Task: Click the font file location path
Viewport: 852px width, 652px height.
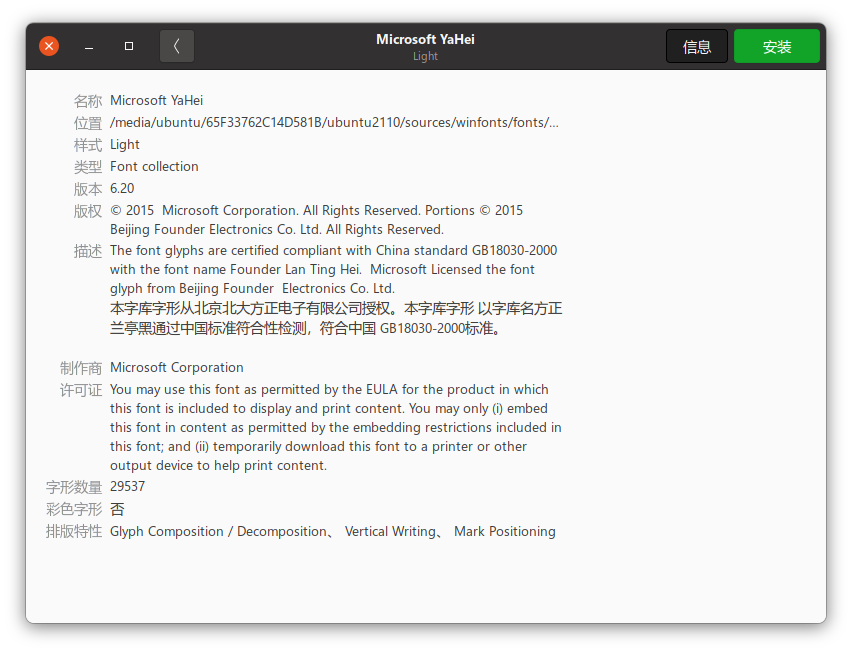Action: coord(334,123)
